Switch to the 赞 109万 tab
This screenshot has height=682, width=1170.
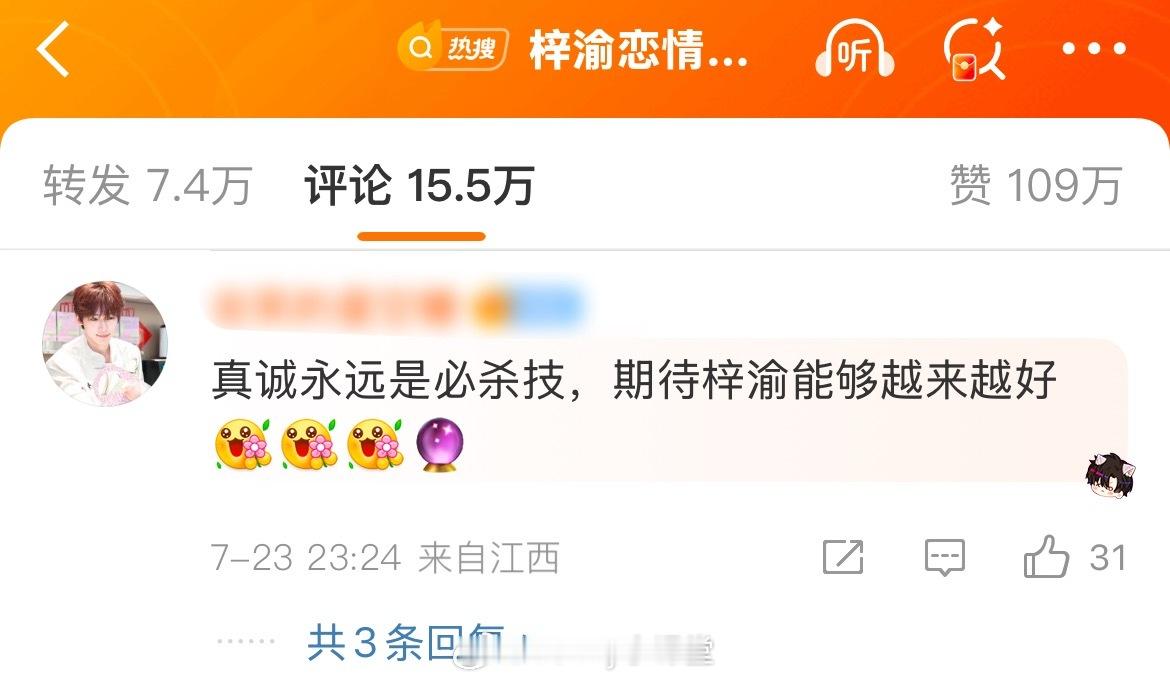click(1036, 186)
